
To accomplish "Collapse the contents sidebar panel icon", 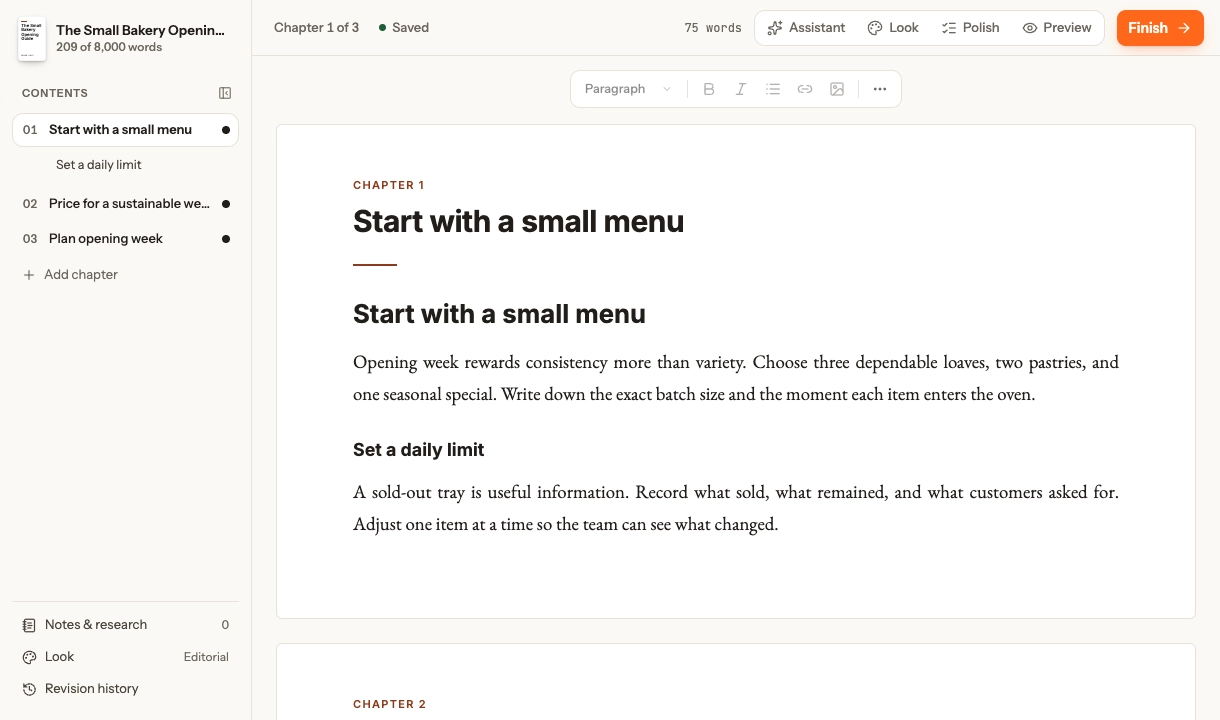I will click(225, 93).
